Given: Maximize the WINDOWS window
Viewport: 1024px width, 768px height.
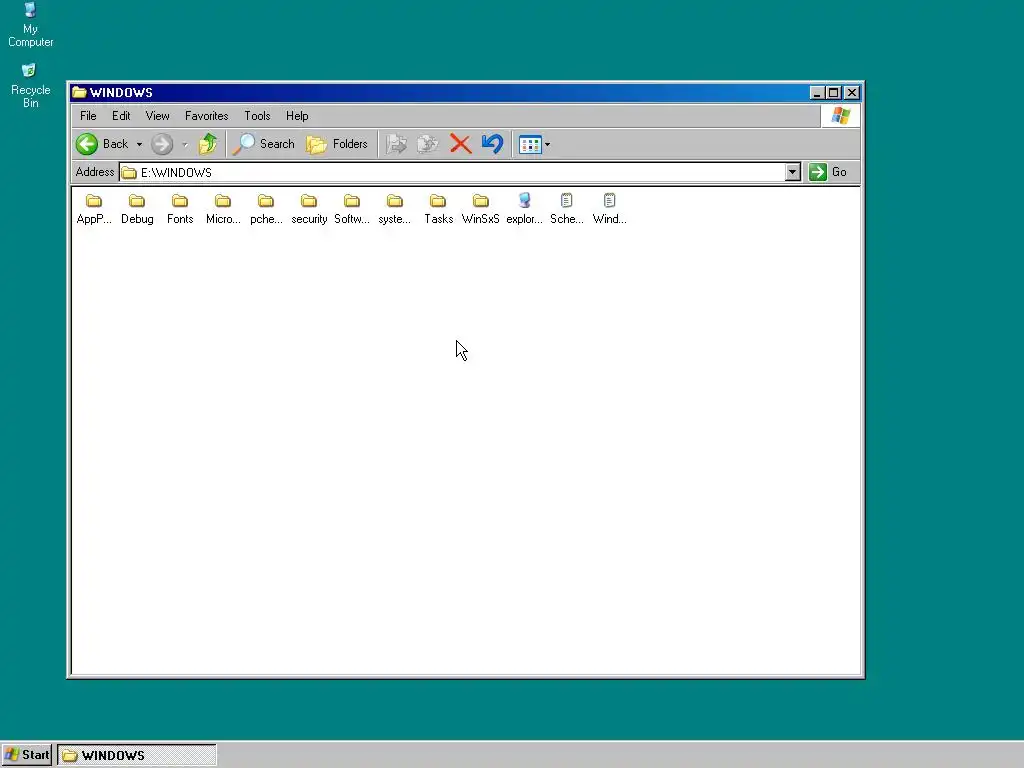Looking at the screenshot, I should pos(833,93).
